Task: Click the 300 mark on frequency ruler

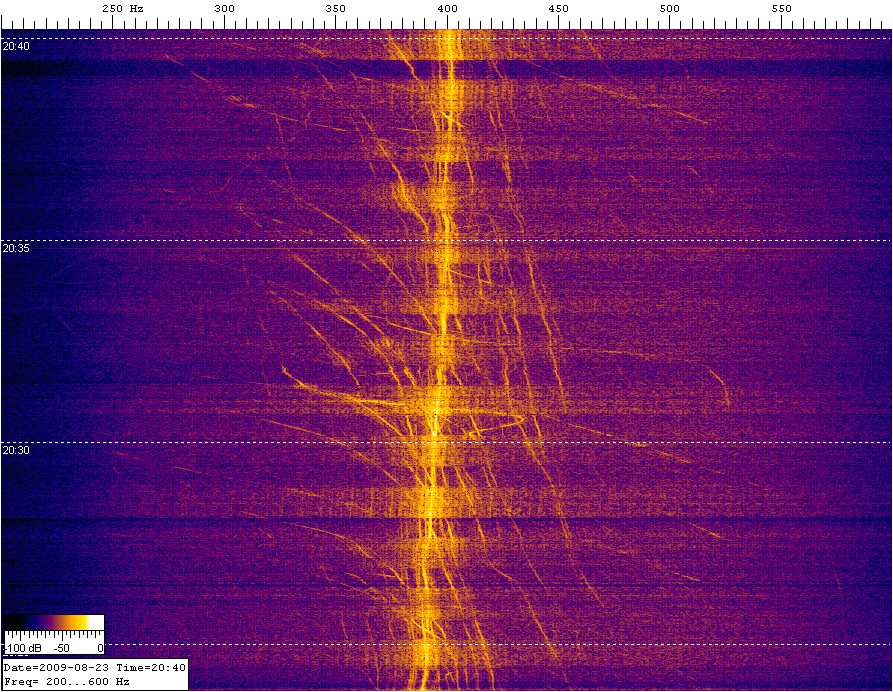Action: (x=224, y=8)
